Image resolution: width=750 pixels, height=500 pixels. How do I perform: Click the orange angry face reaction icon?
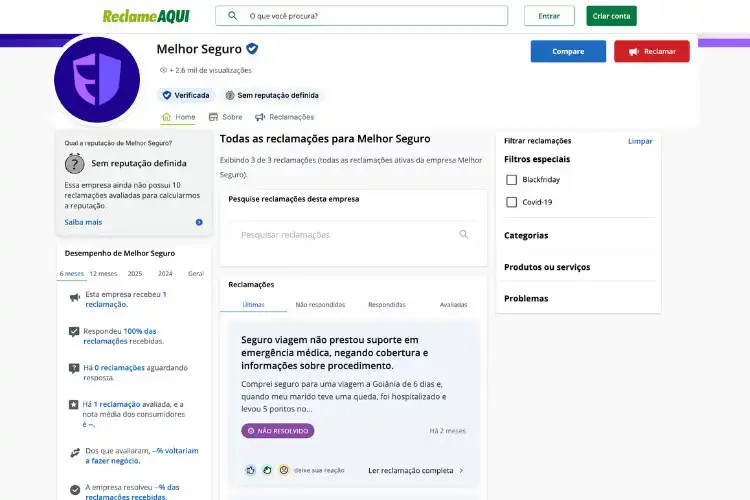pos(284,470)
